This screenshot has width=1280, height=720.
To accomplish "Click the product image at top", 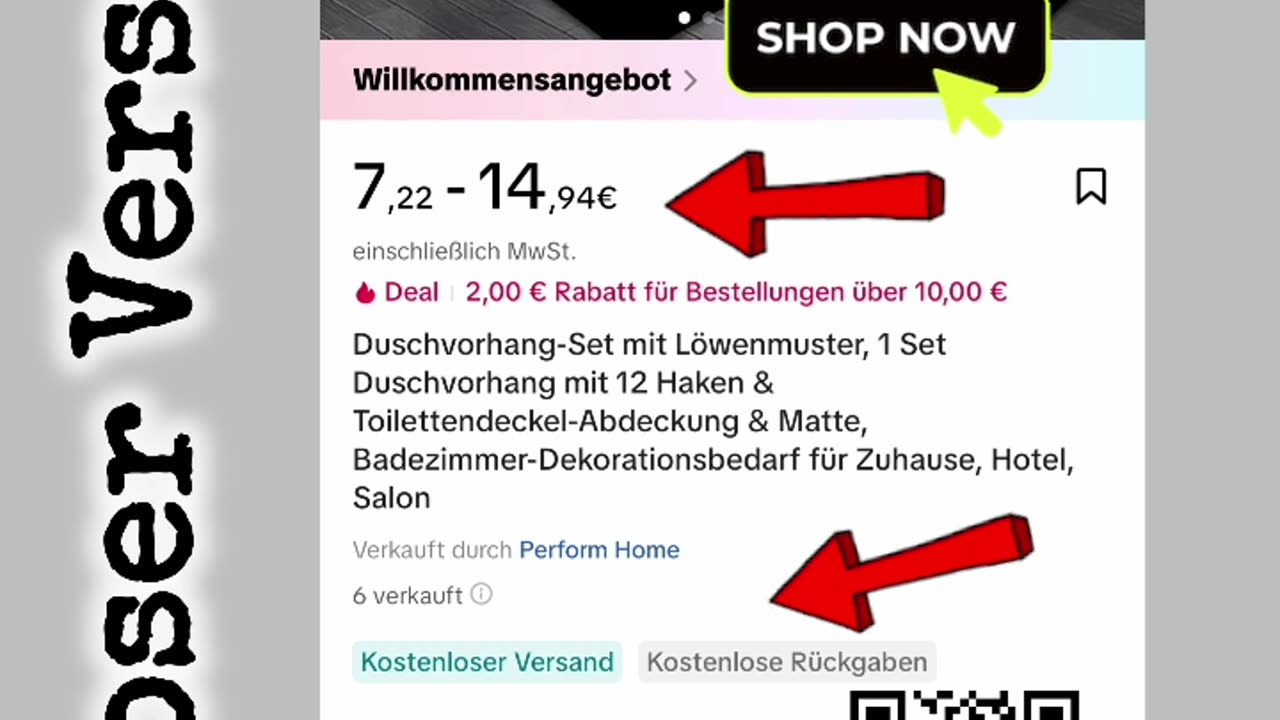I will [x=522, y=20].
